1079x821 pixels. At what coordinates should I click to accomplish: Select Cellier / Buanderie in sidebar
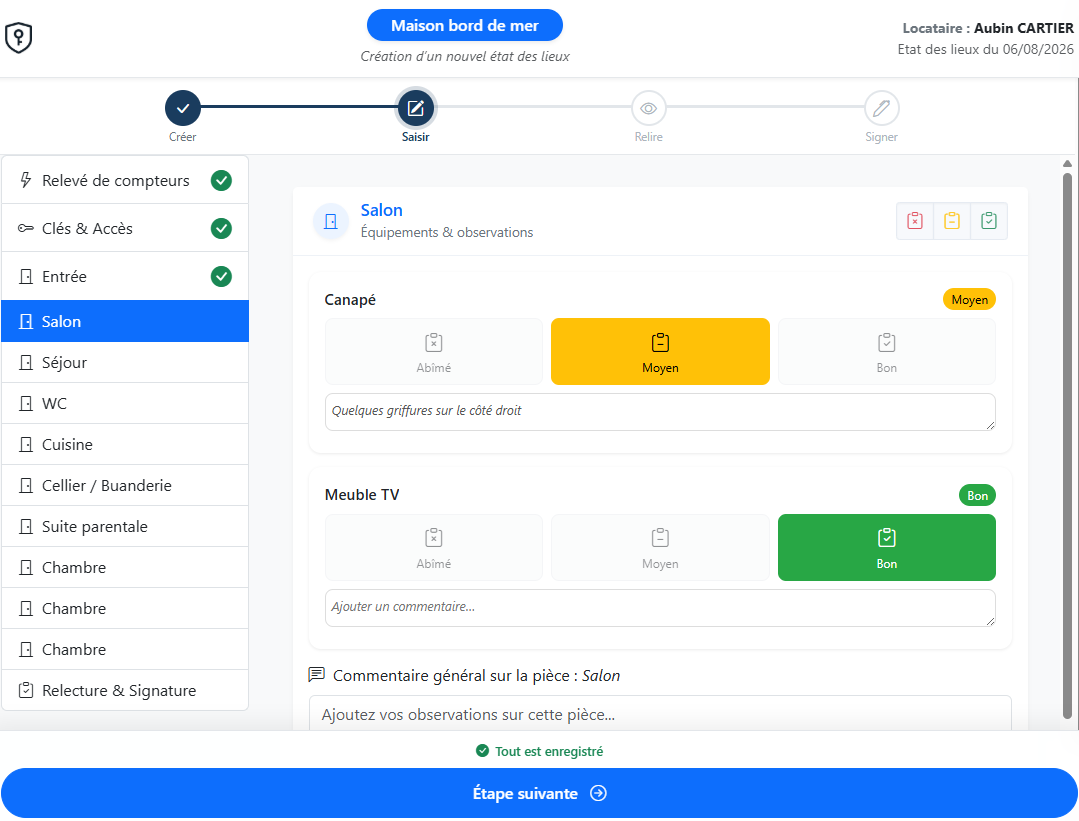(125, 486)
